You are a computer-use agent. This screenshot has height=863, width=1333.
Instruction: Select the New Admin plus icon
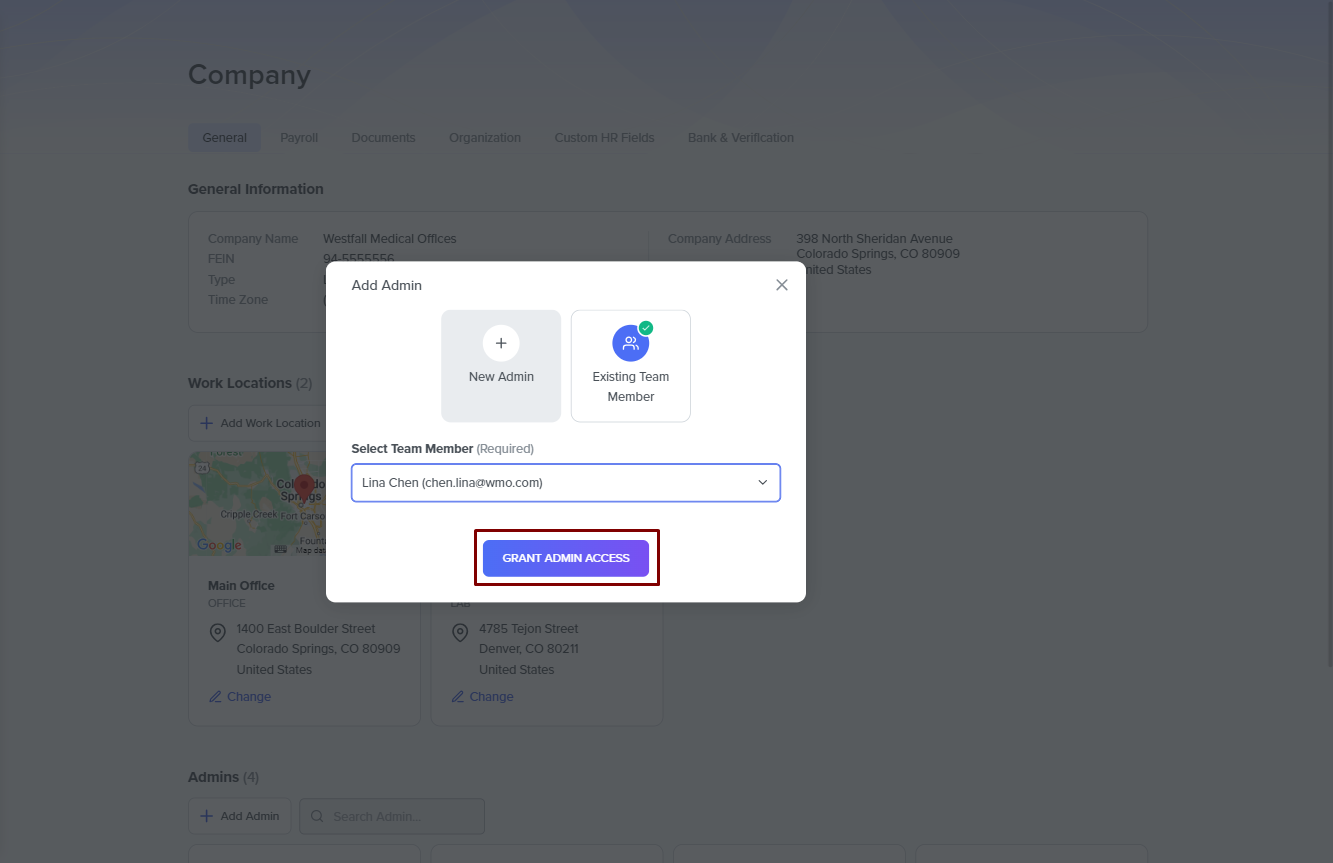tap(501, 343)
